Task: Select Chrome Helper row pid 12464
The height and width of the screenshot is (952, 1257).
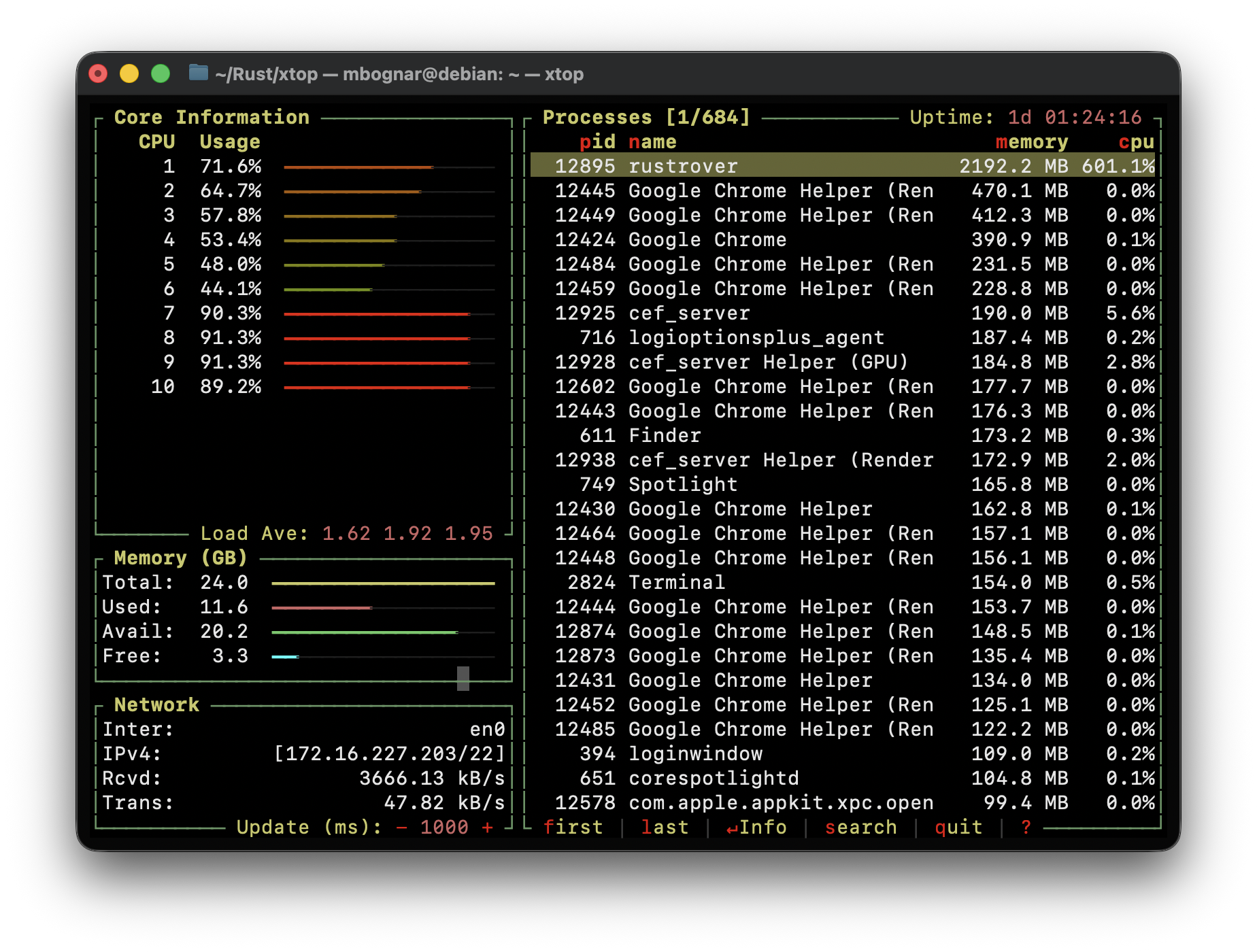Action: click(x=843, y=533)
